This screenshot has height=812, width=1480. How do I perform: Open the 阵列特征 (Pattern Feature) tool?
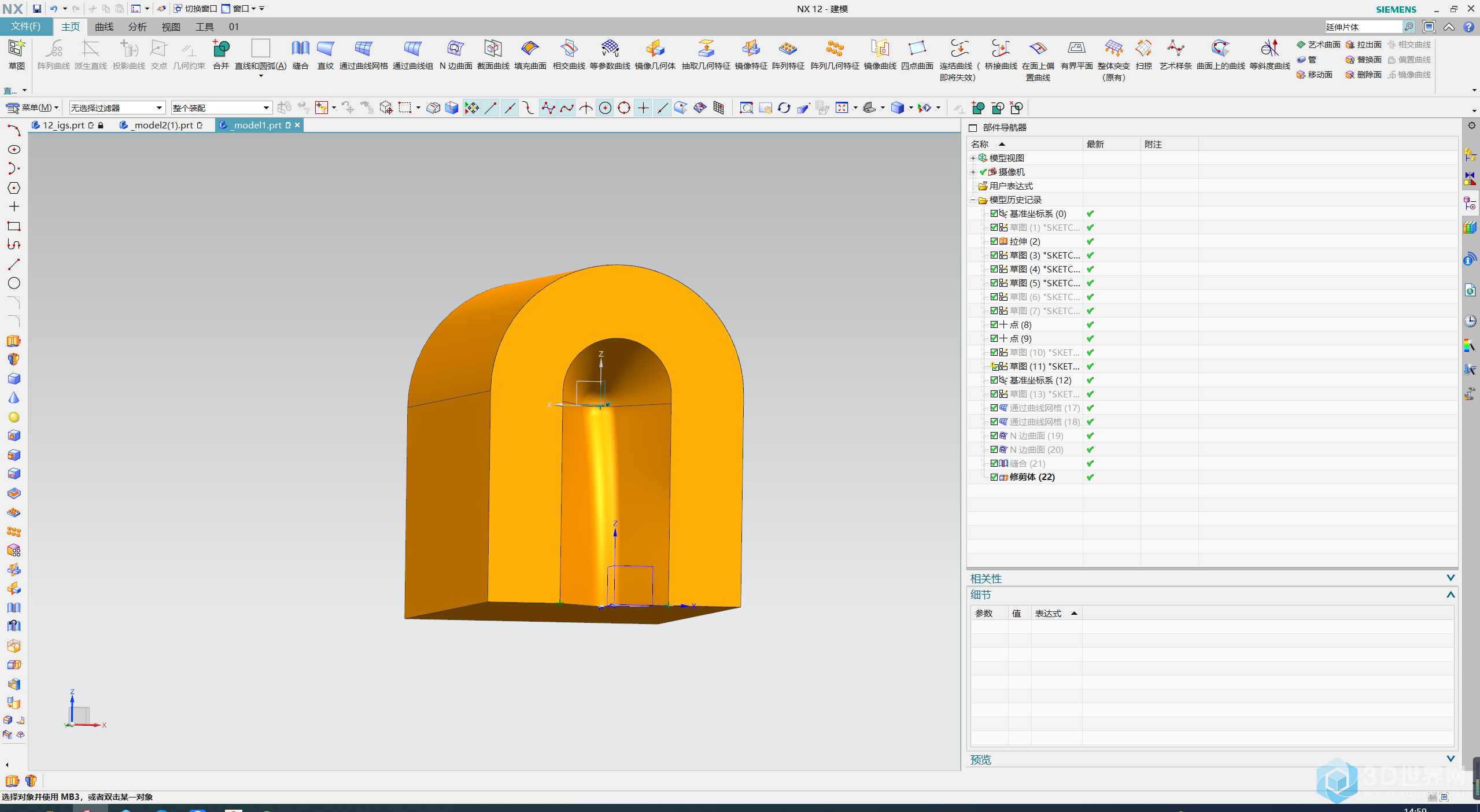[x=788, y=54]
